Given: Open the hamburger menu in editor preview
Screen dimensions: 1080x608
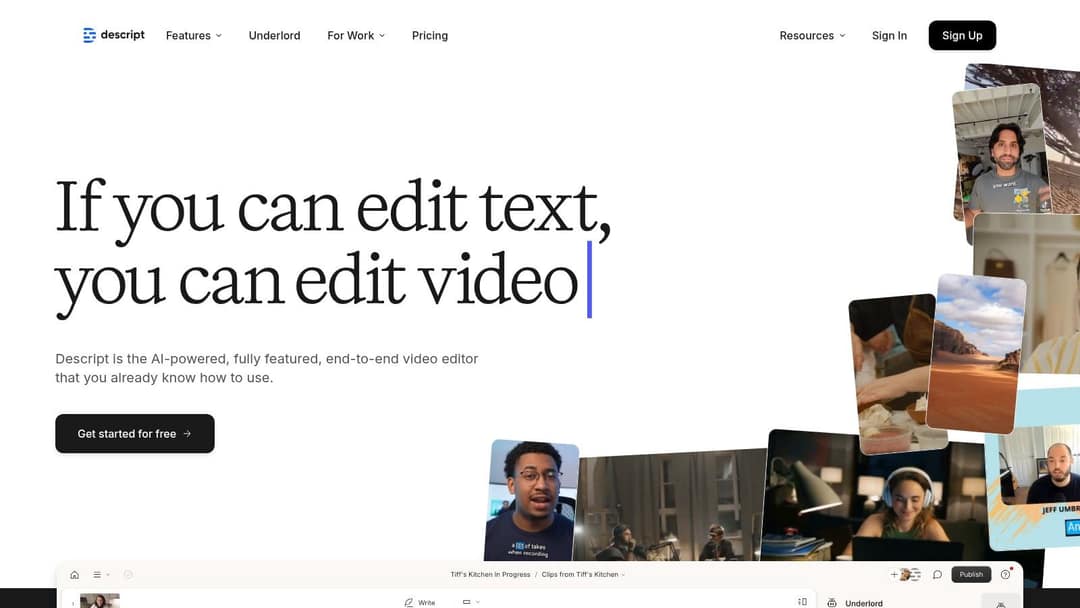Looking at the screenshot, I should tap(97, 574).
